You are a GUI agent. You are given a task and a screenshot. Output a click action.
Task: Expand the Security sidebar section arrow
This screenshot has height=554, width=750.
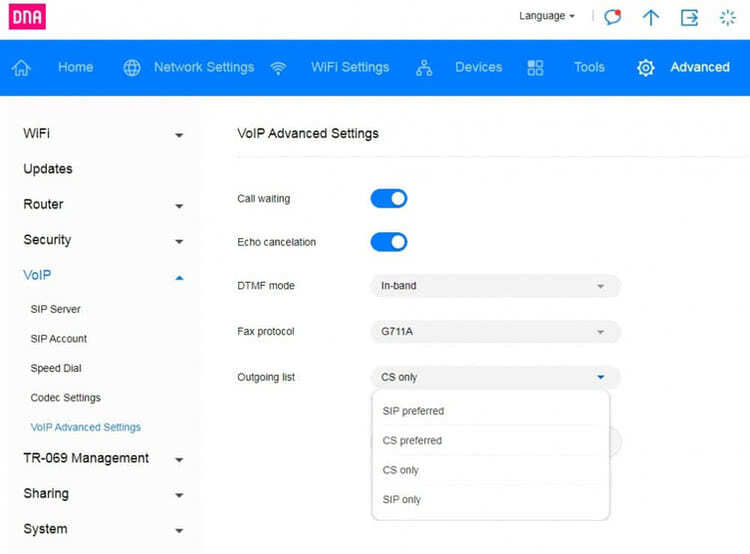click(x=179, y=242)
